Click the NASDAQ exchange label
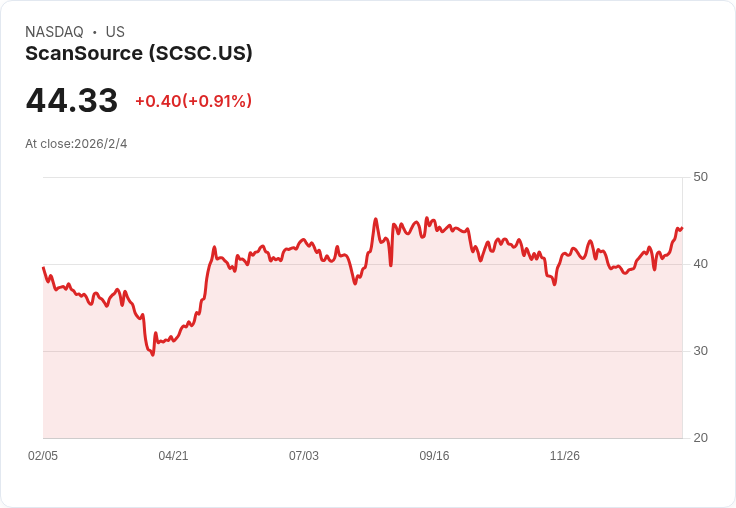The image size is (736, 508). 54,32
